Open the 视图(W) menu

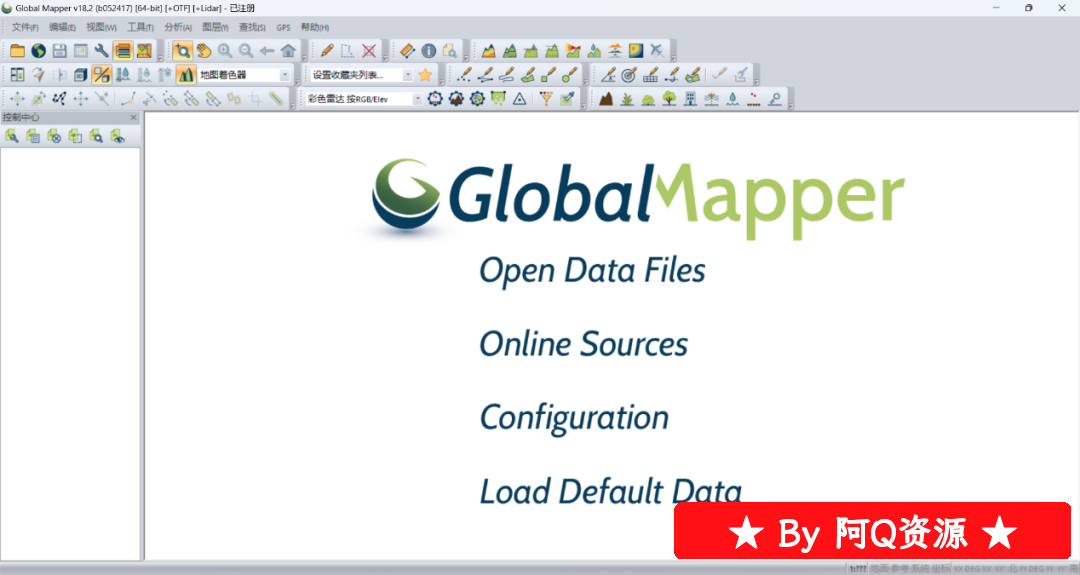tap(101, 28)
